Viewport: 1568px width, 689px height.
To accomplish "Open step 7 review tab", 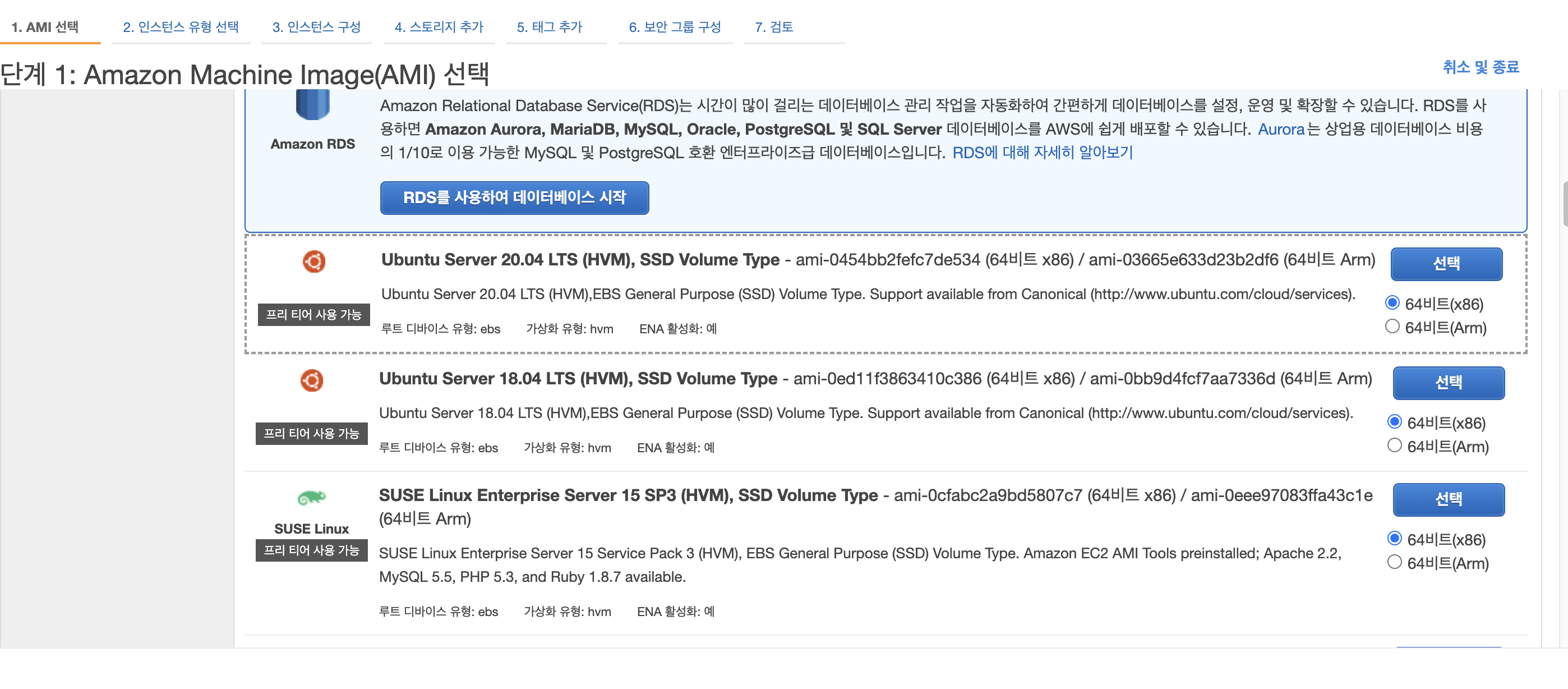I will pos(774,27).
